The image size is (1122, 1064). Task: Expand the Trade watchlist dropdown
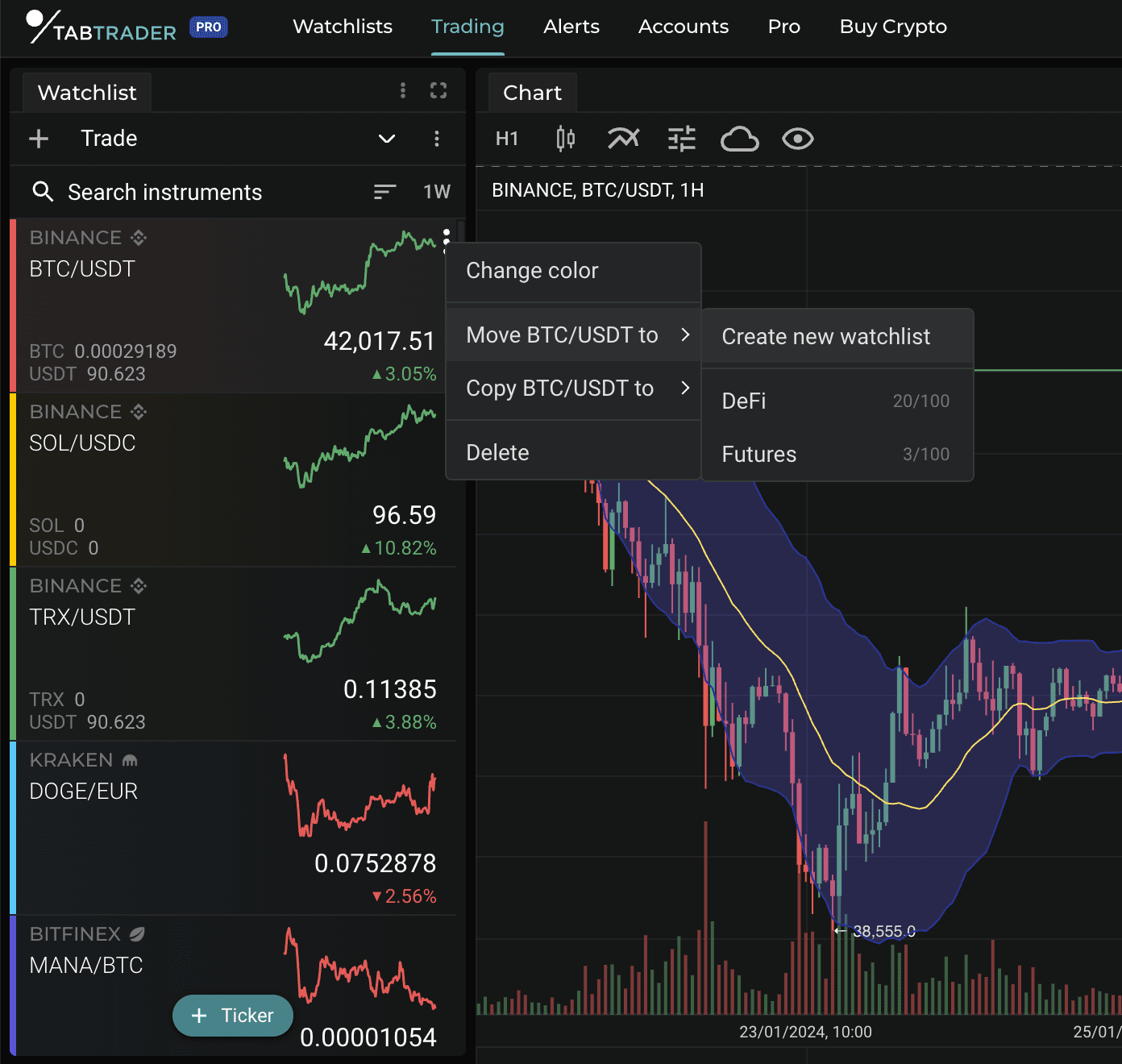click(x=387, y=139)
